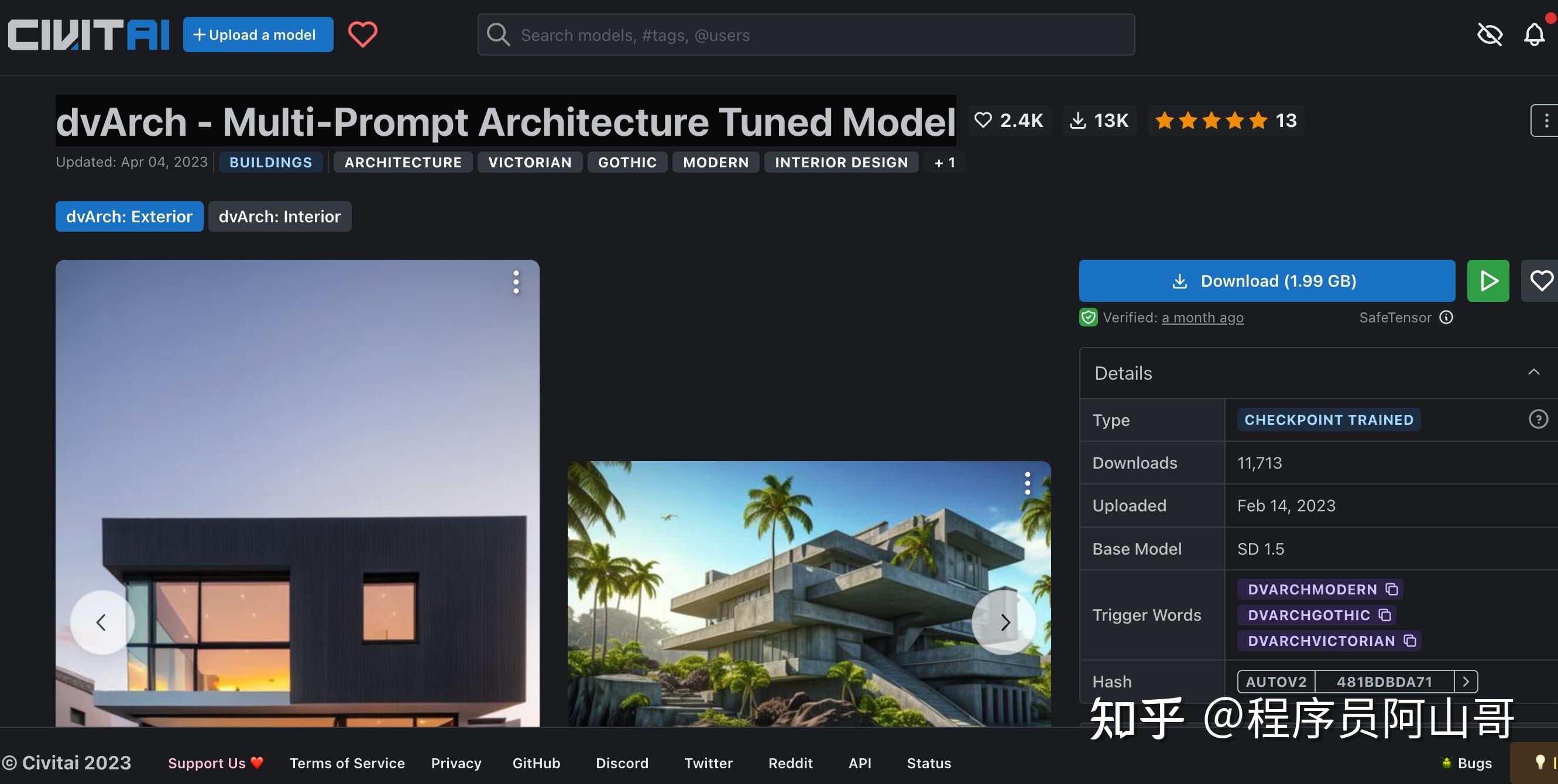Click the Type help question mark icon
1558x784 pixels.
[1538, 419]
